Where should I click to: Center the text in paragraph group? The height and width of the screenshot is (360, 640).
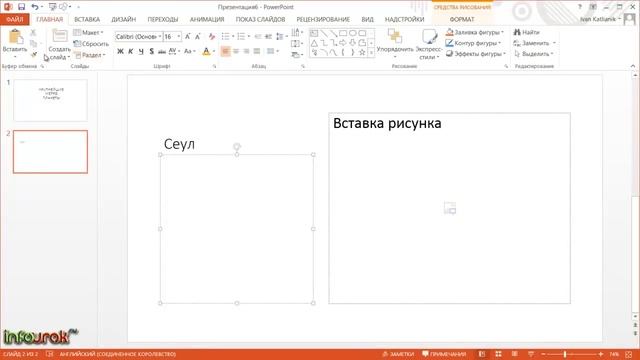(x=236, y=51)
